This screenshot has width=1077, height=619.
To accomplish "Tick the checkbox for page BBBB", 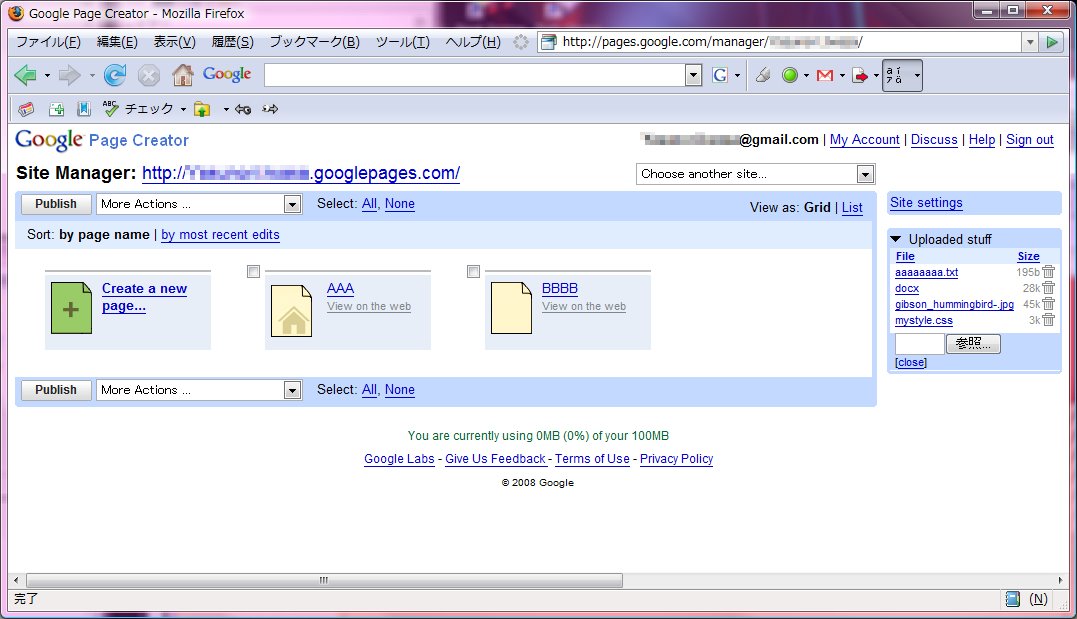I will (x=473, y=271).
